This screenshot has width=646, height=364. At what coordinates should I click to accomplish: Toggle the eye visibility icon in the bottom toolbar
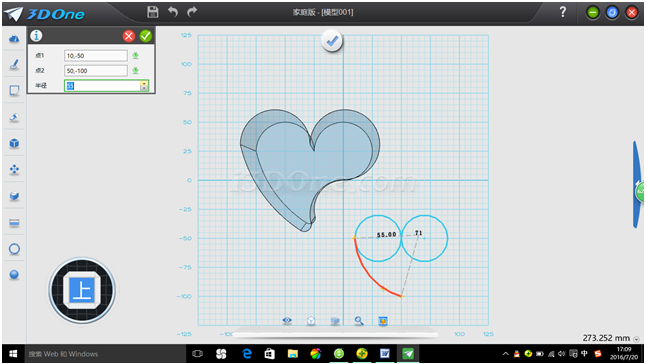(x=287, y=320)
